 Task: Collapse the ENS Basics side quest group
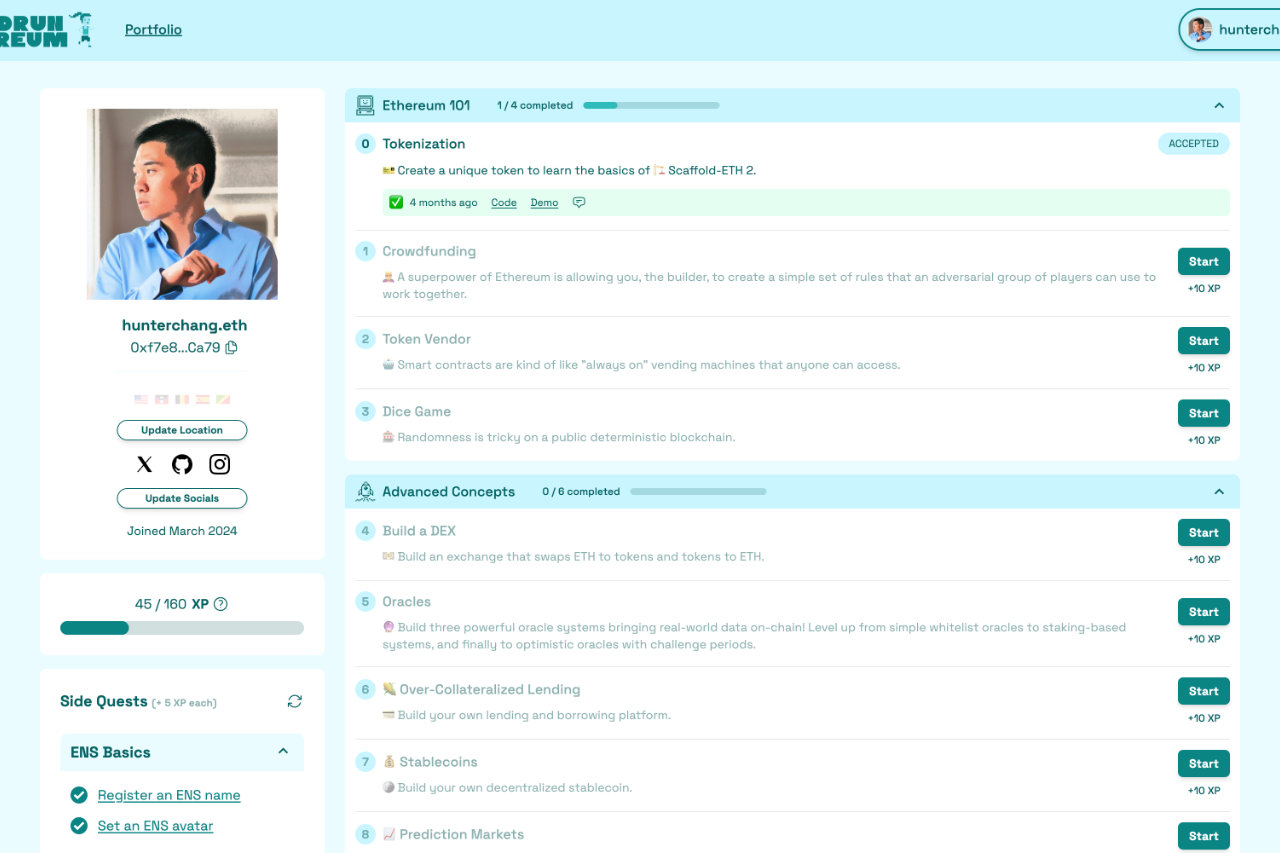(x=283, y=752)
